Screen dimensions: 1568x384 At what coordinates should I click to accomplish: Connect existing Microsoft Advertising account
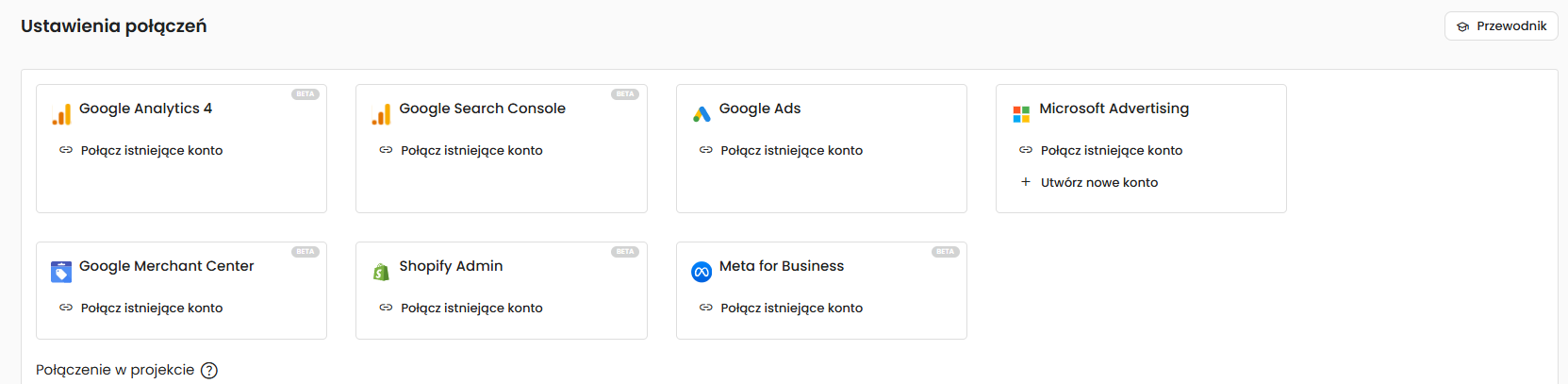1111,150
